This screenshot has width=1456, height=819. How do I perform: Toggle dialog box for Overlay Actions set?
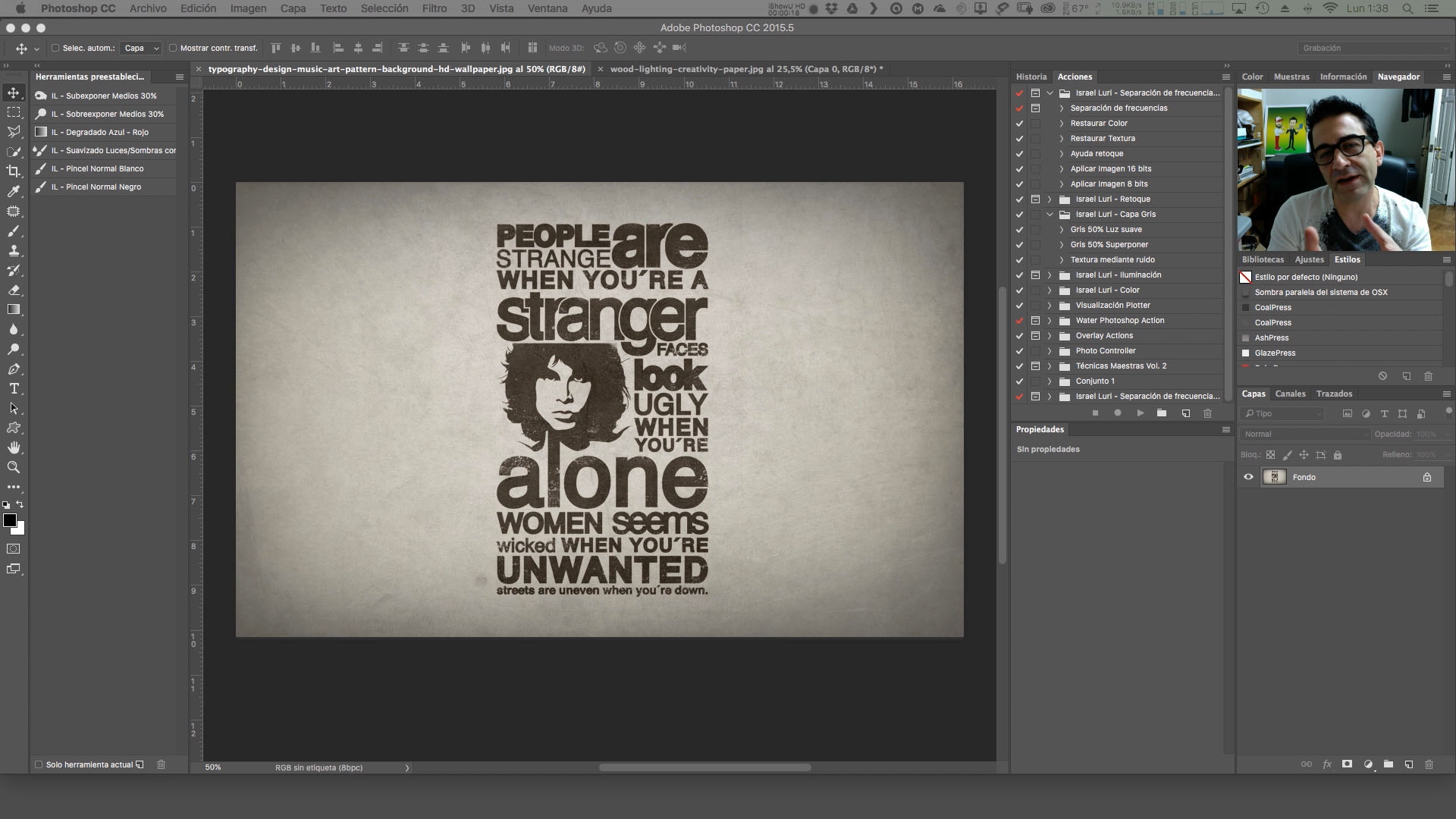click(1035, 336)
